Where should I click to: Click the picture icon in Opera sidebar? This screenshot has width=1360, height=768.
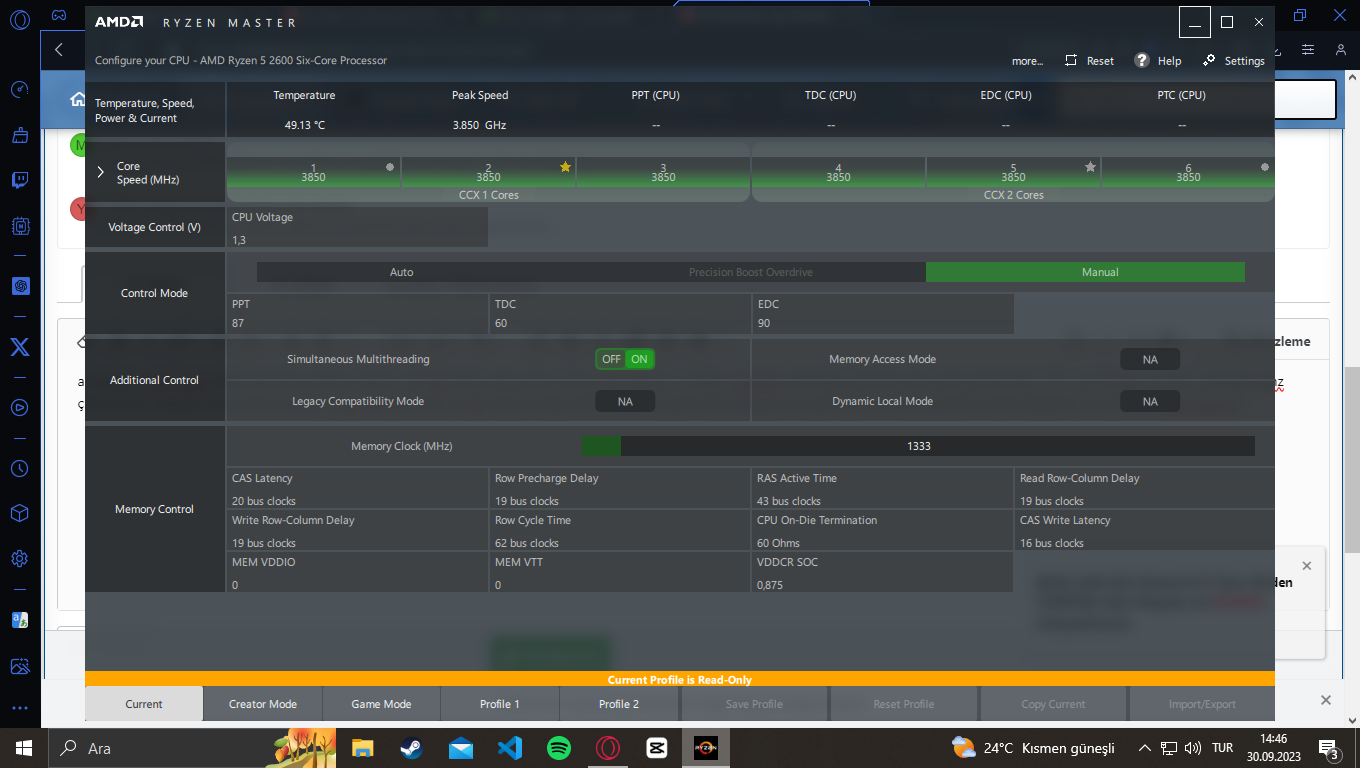click(20, 666)
